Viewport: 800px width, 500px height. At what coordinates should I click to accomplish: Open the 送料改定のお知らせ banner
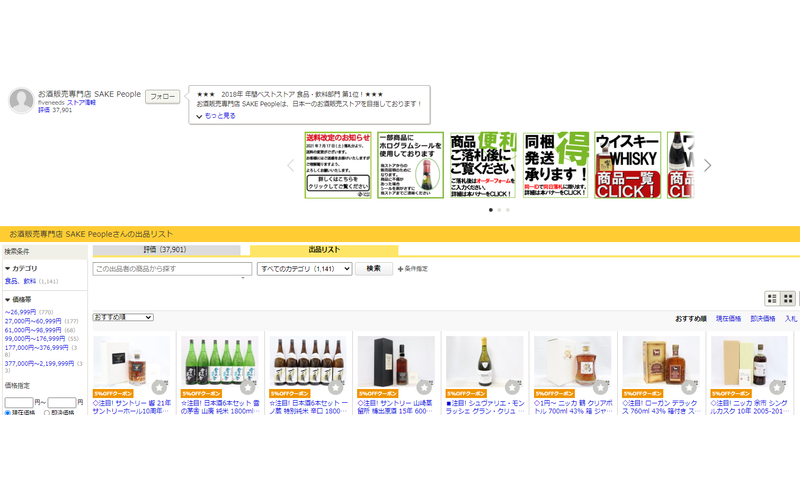tap(338, 165)
